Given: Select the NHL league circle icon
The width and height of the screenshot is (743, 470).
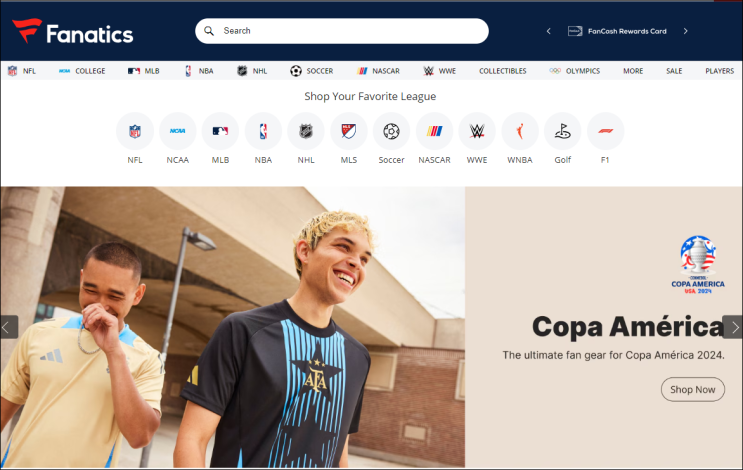Looking at the screenshot, I should (x=306, y=131).
